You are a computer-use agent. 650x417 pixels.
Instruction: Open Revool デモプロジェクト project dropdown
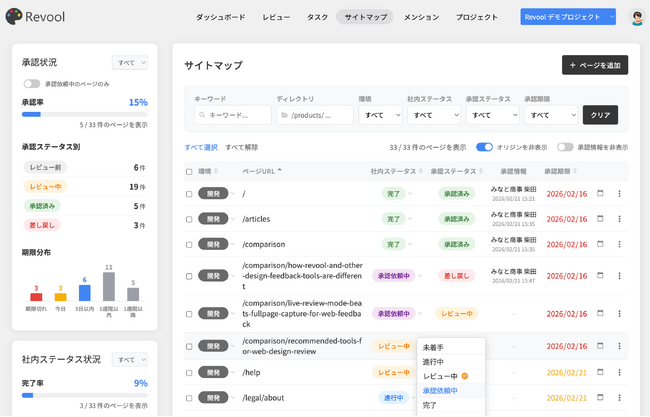pyautogui.click(x=568, y=17)
